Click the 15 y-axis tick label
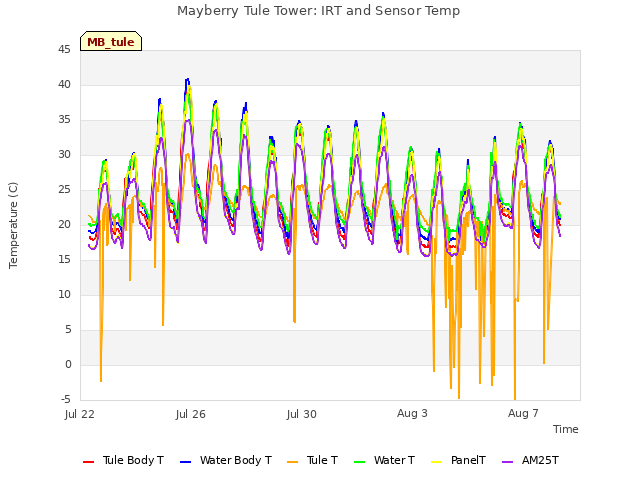Screen dimensions: 640x480 click(64, 260)
